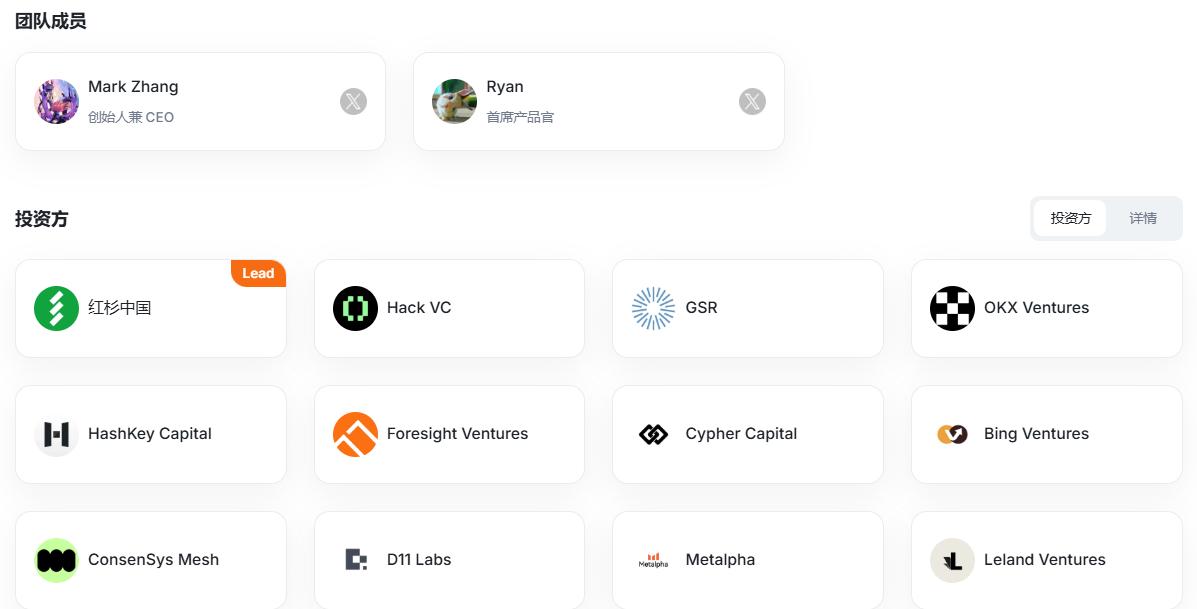Click the Hack VC logo icon
The image size is (1197, 609).
pyautogui.click(x=355, y=308)
